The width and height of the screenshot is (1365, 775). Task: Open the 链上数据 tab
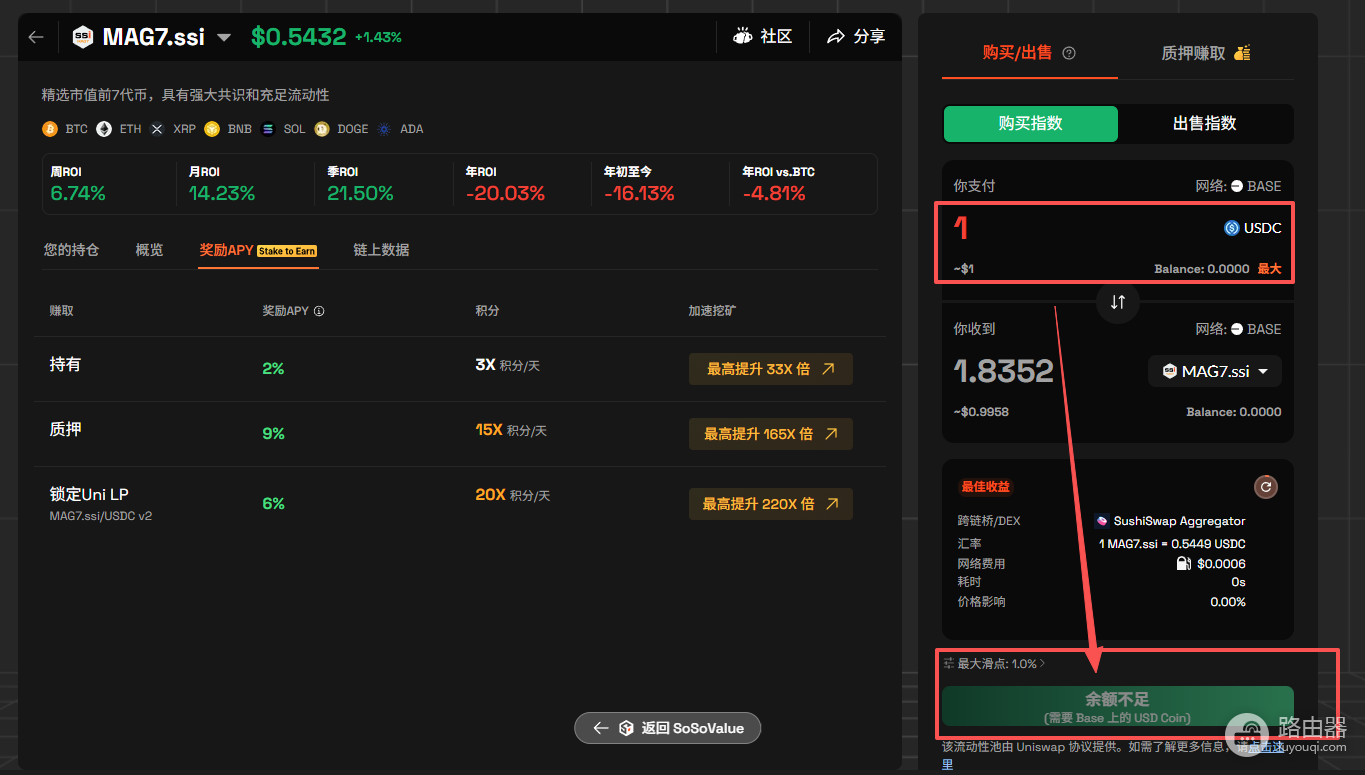point(381,250)
